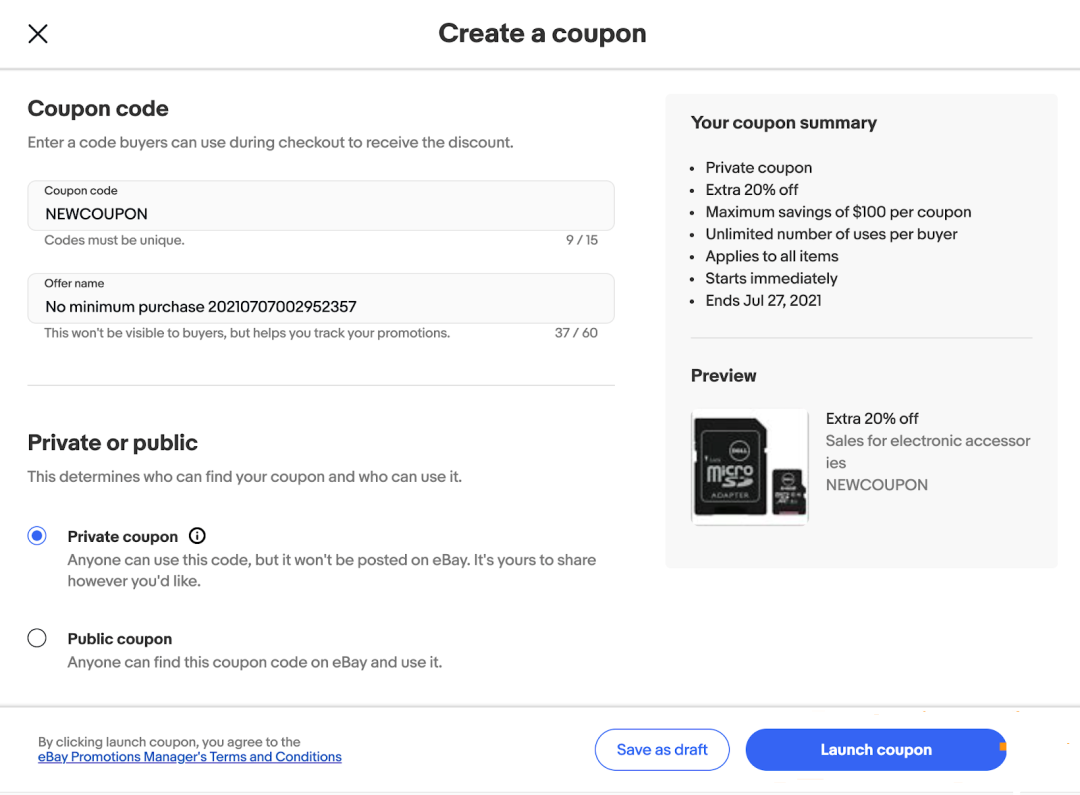Screen dimensions: 1080x795
Task: Click the Private coupon label text
Action: tap(123, 537)
